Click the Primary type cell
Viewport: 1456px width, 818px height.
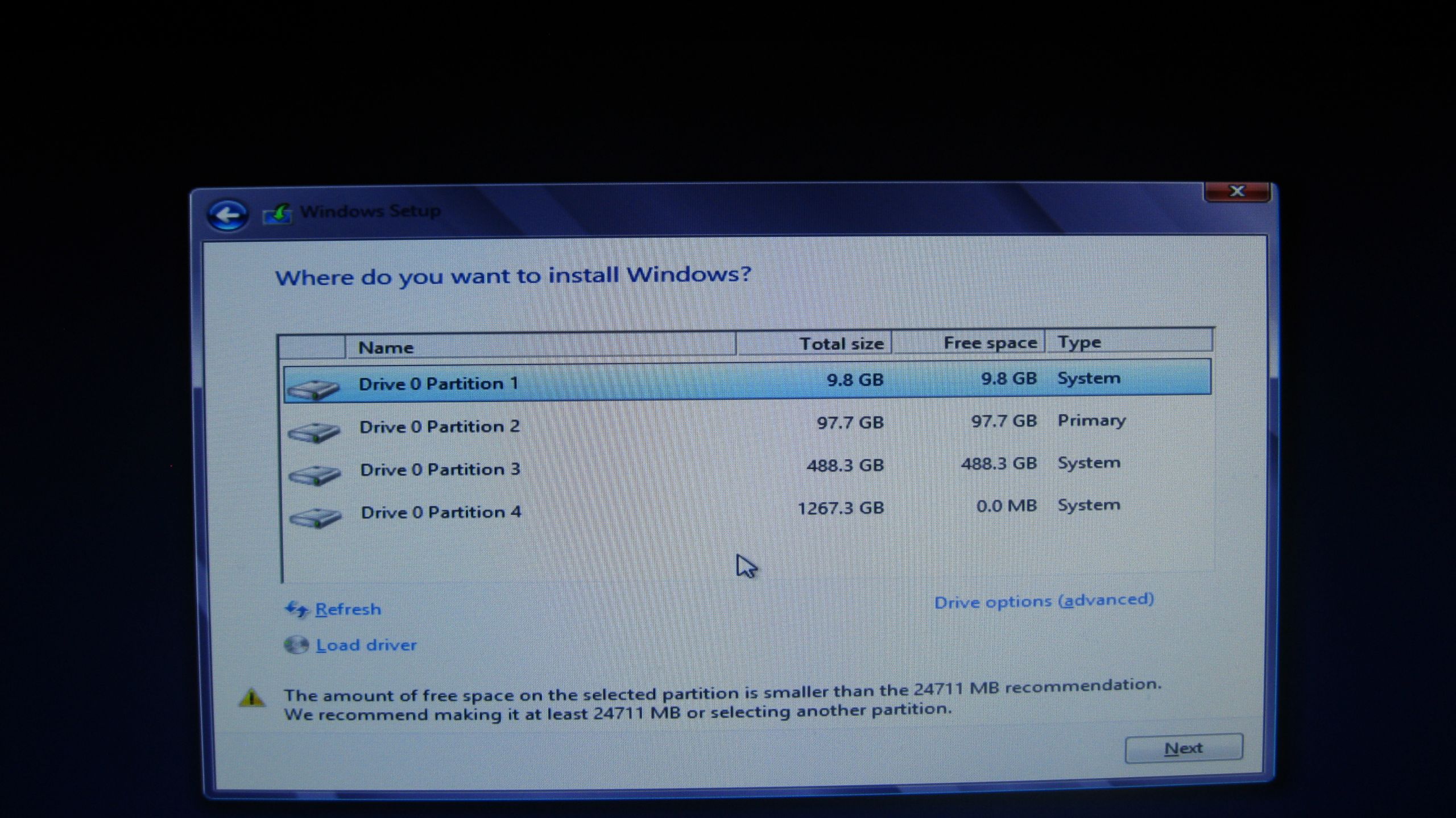(1091, 421)
